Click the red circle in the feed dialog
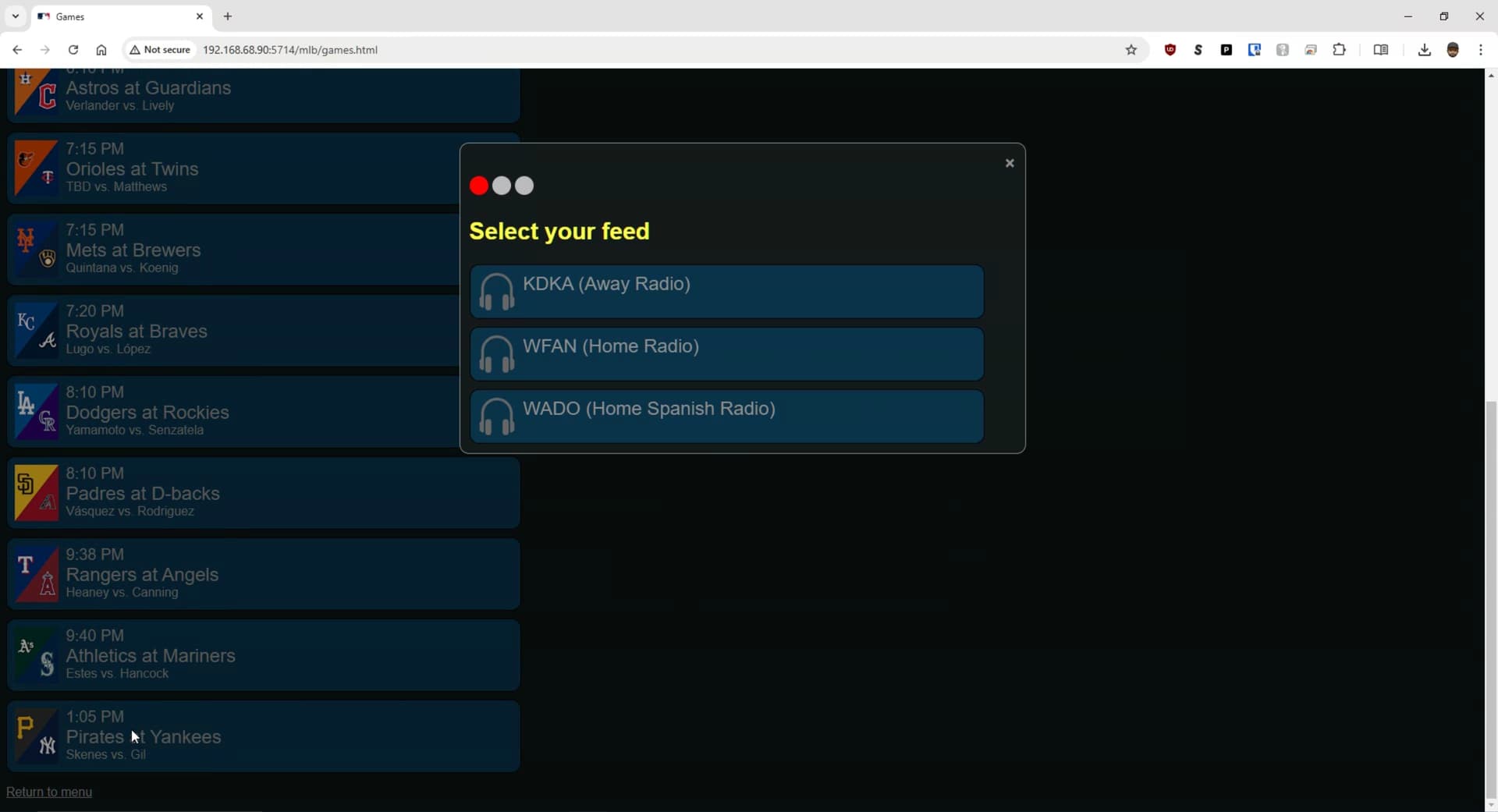 [x=479, y=186]
